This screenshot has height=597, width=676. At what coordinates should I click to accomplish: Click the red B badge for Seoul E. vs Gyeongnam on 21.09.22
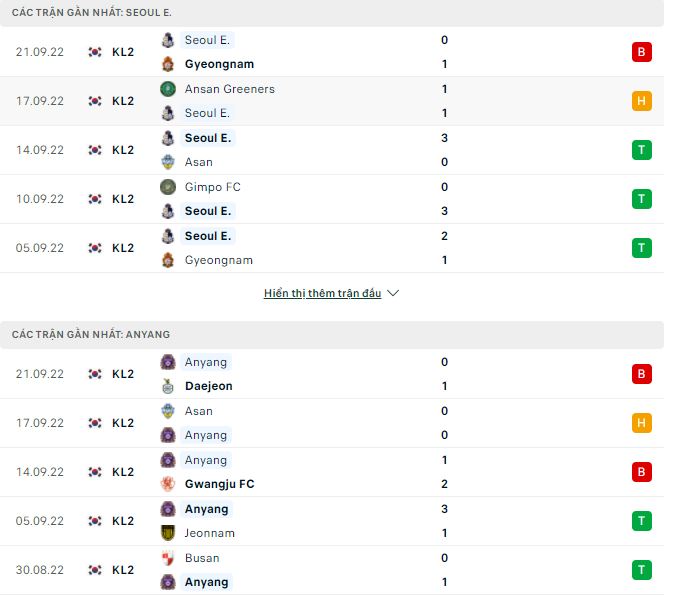(x=641, y=52)
